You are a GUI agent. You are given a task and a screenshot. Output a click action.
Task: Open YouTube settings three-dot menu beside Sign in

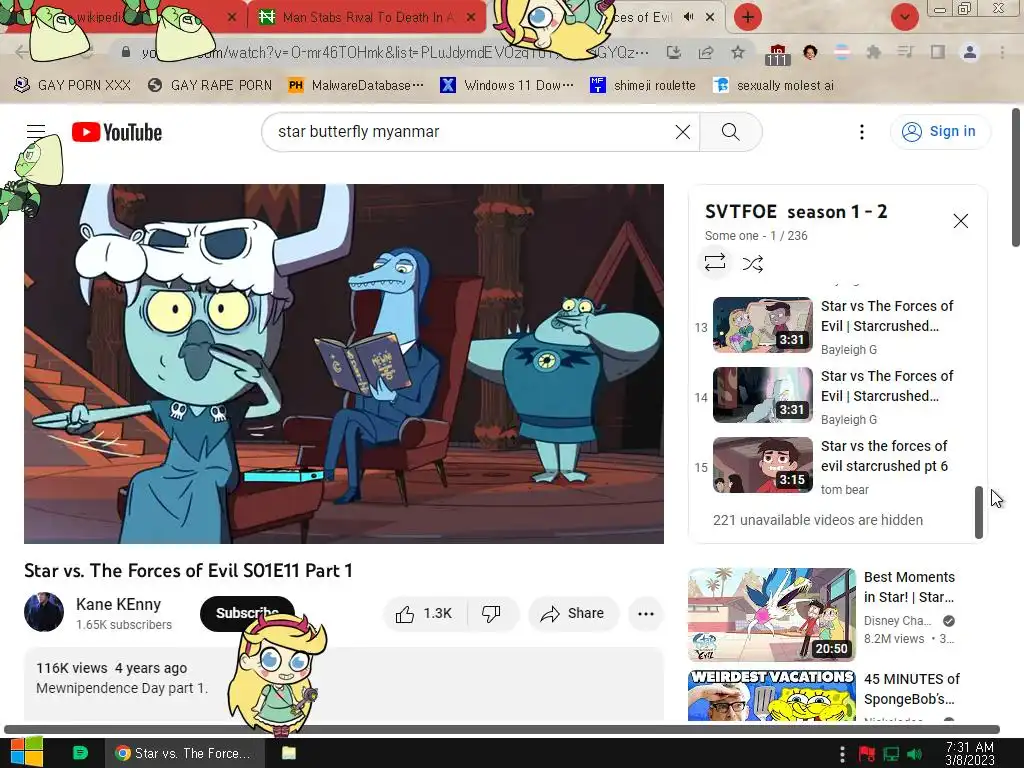tap(861, 132)
